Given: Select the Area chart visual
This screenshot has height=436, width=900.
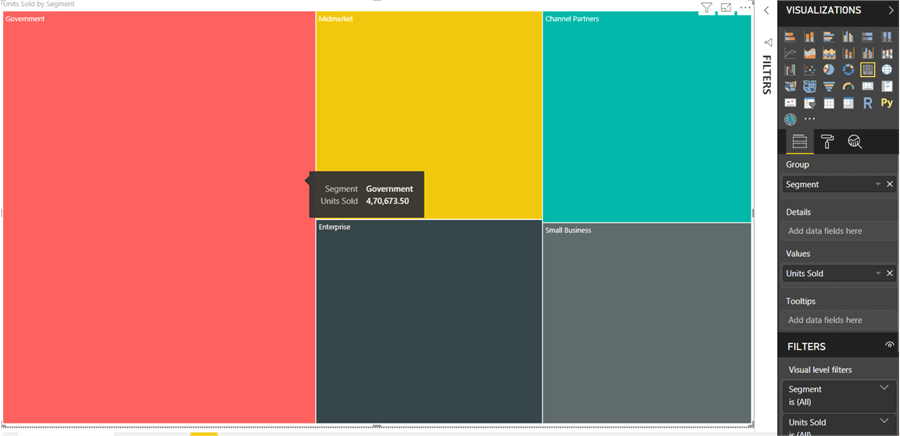Looking at the screenshot, I should [x=809, y=53].
